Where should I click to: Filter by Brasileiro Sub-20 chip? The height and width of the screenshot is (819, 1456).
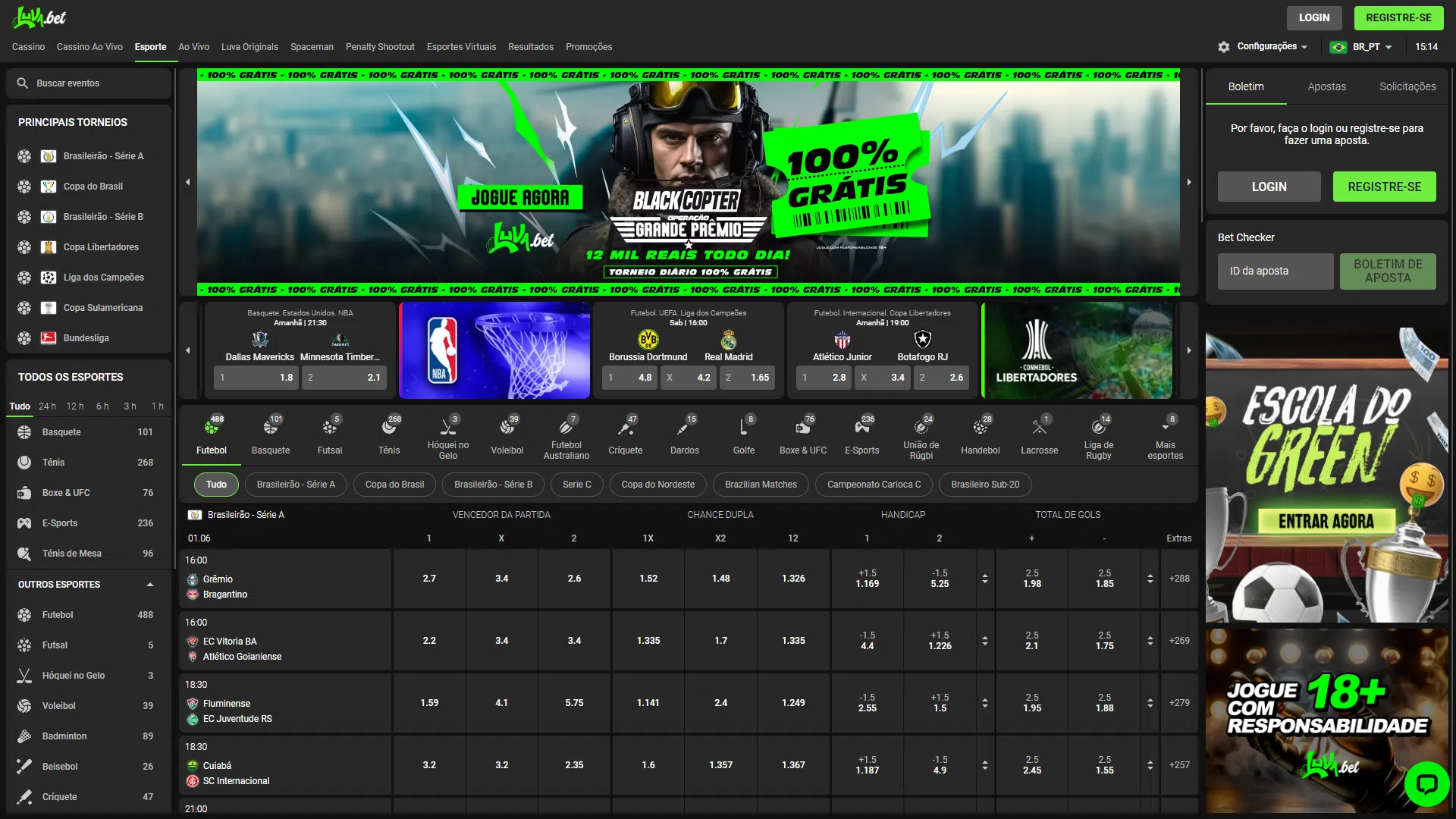tap(985, 485)
